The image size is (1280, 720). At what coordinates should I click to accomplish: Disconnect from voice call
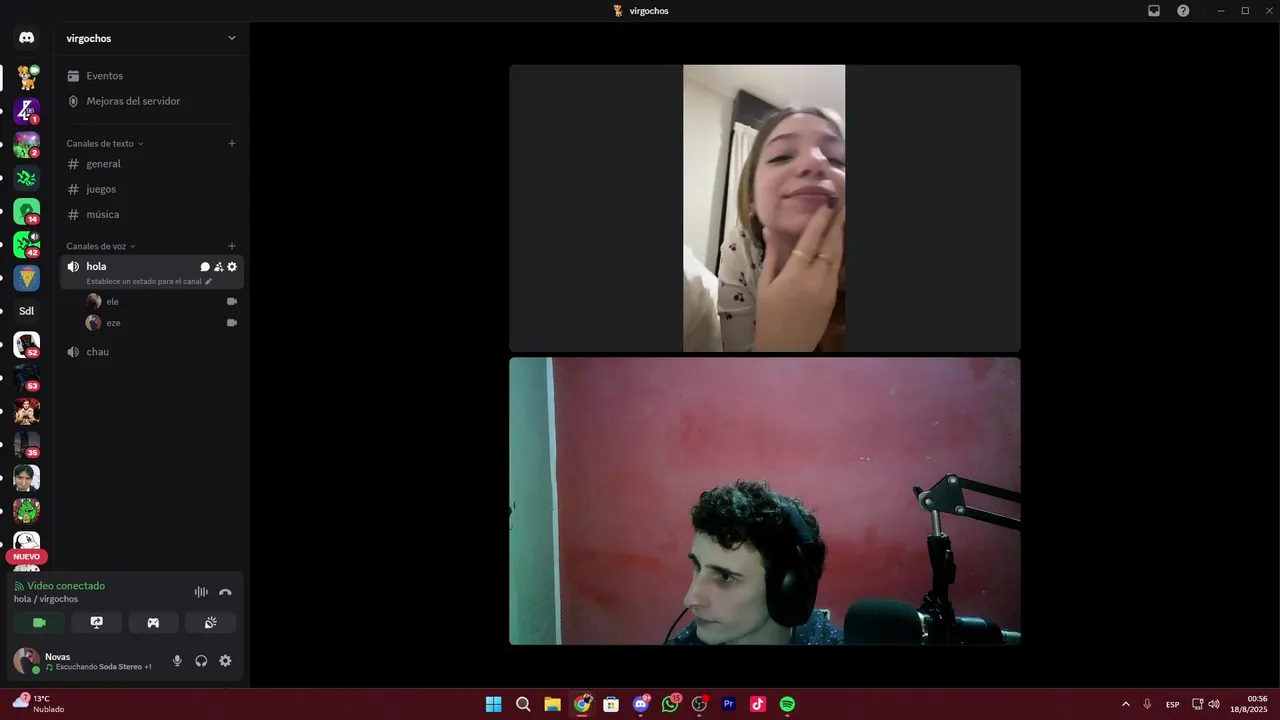(x=225, y=592)
